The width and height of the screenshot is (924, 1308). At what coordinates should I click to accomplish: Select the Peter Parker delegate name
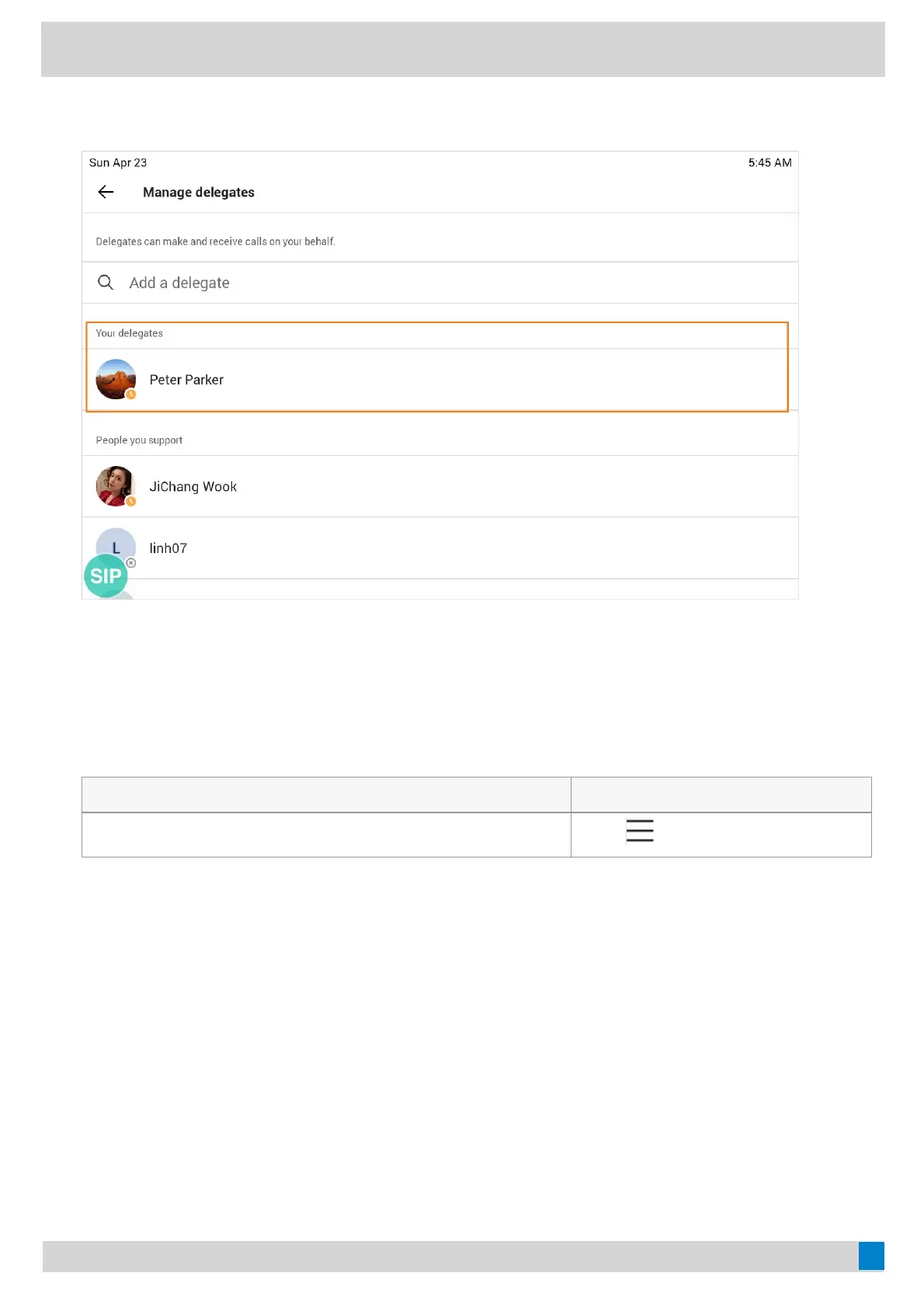pyautogui.click(x=186, y=380)
